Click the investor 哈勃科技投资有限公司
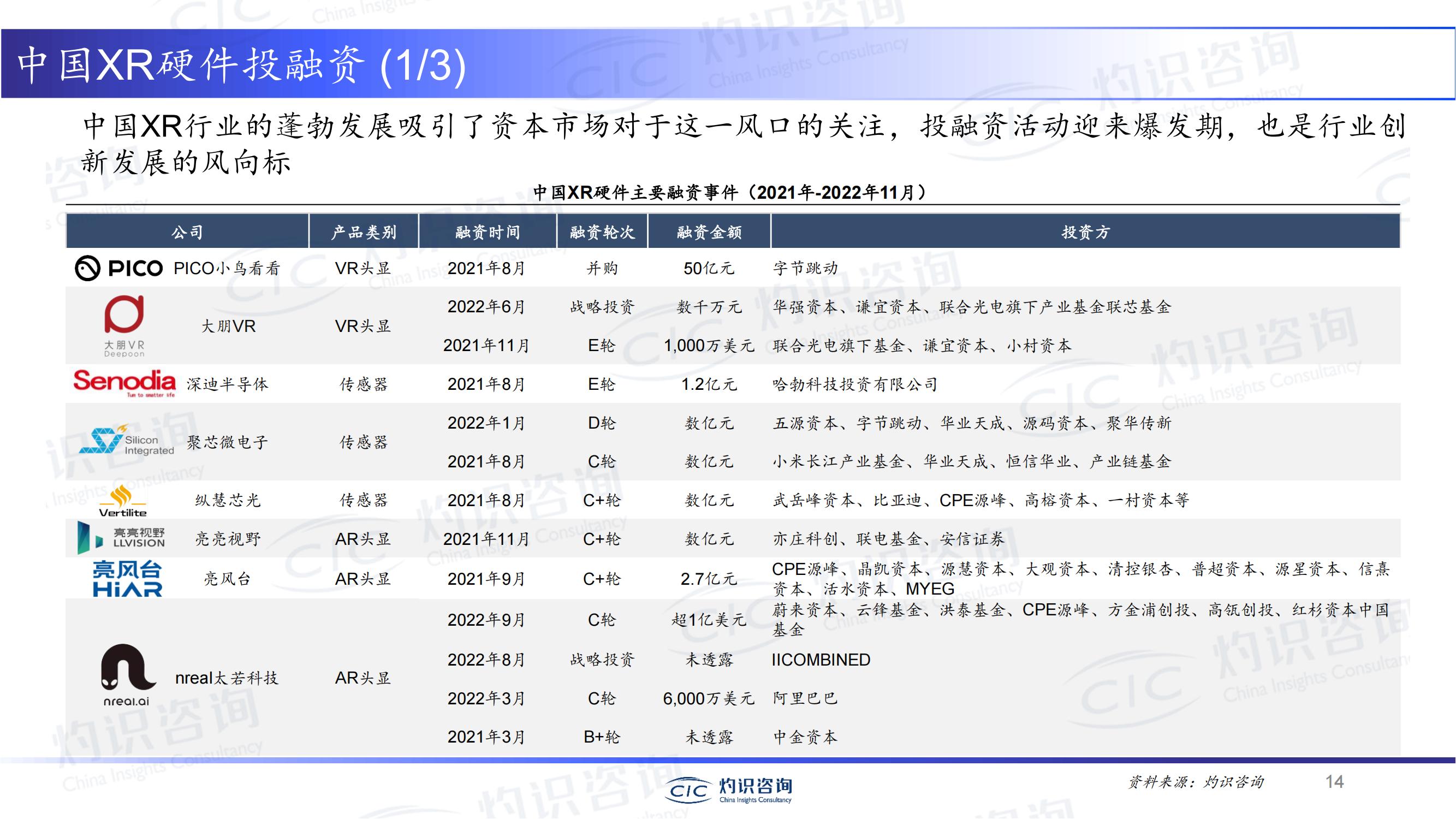The height and width of the screenshot is (819, 1456). 855,384
